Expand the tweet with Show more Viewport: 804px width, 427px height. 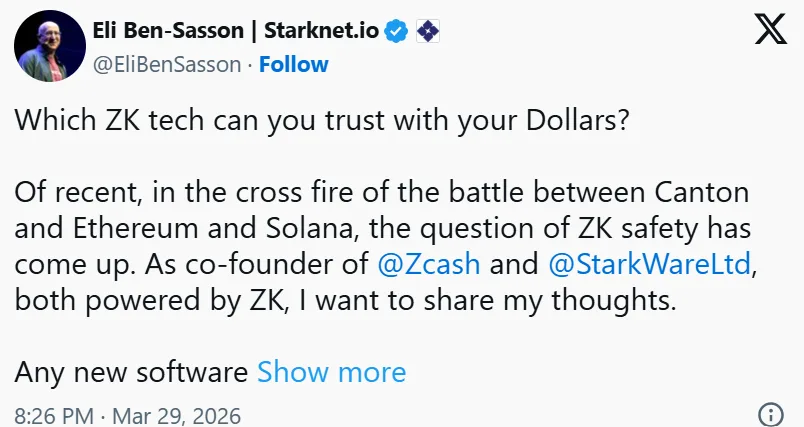pos(332,372)
